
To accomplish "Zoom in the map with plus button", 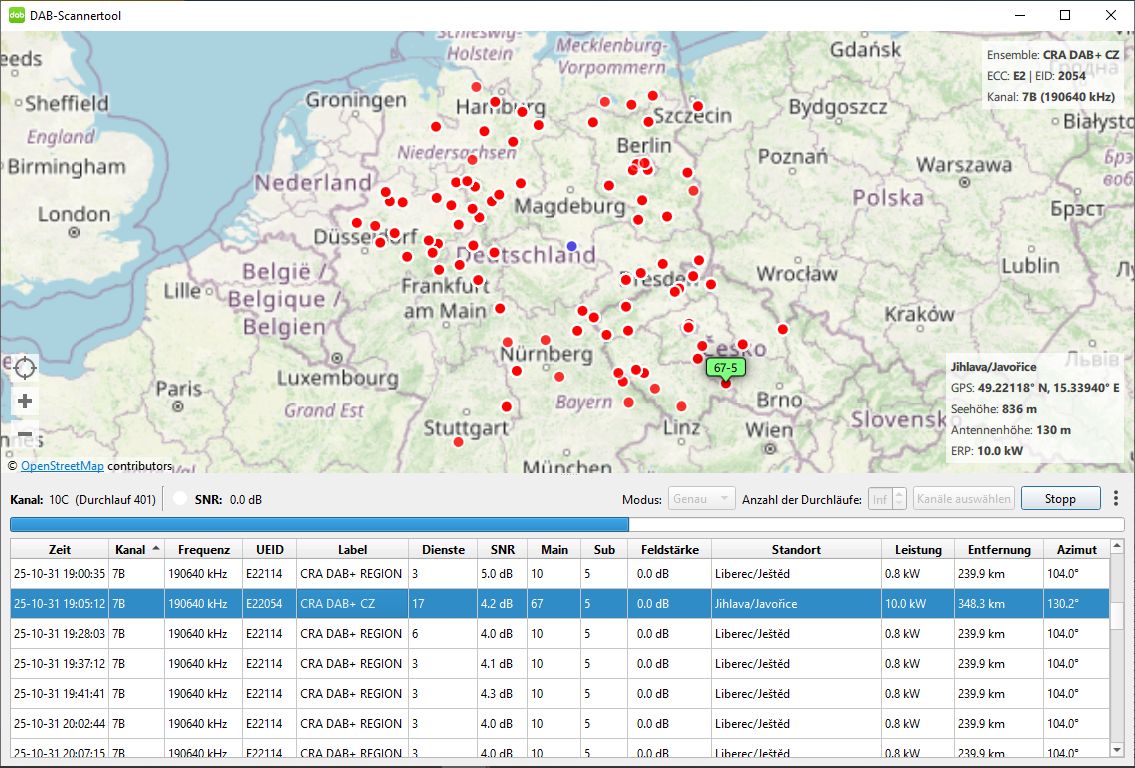I will point(25,401).
